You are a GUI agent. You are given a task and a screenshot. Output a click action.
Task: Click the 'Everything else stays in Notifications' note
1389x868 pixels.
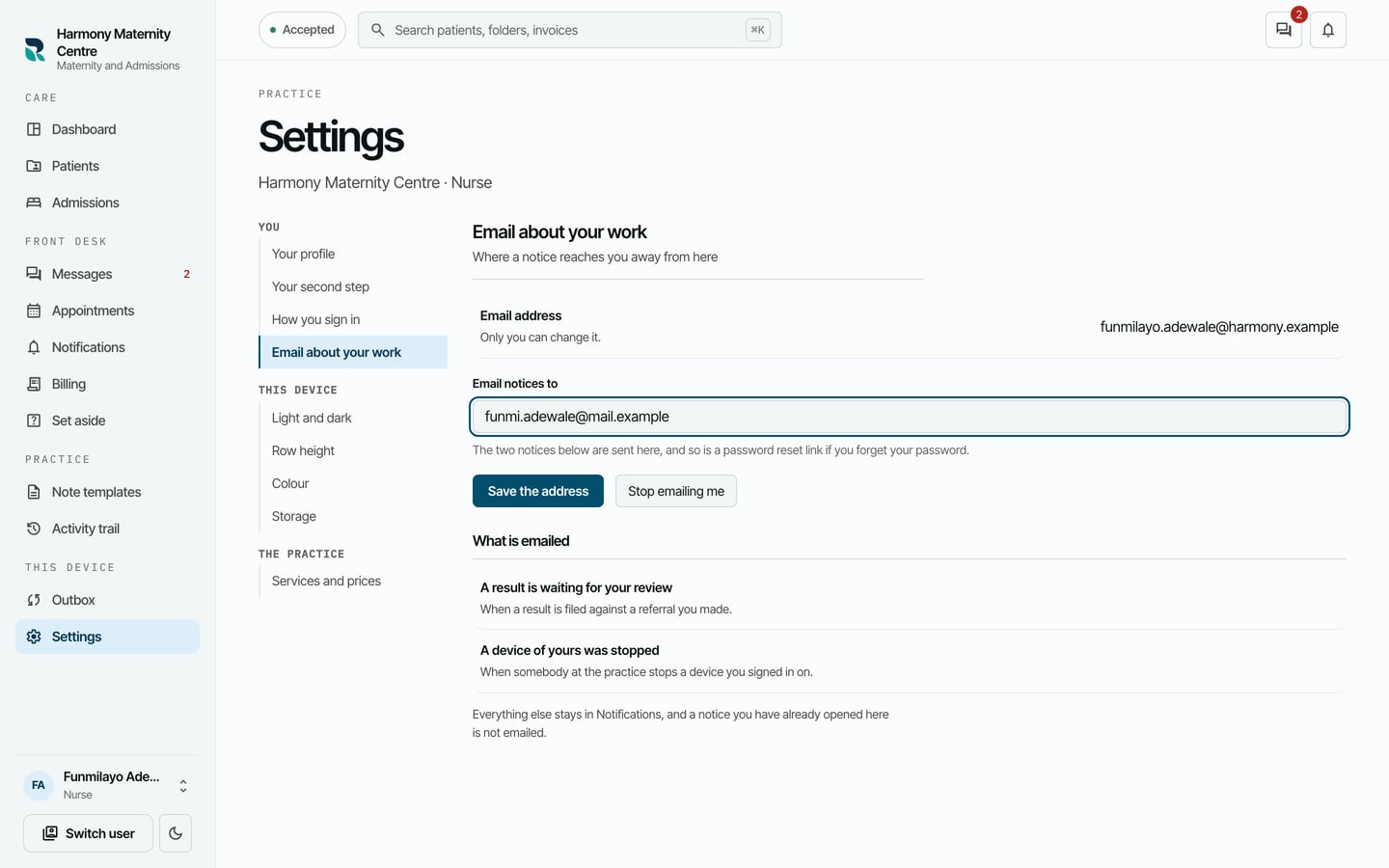(x=681, y=723)
